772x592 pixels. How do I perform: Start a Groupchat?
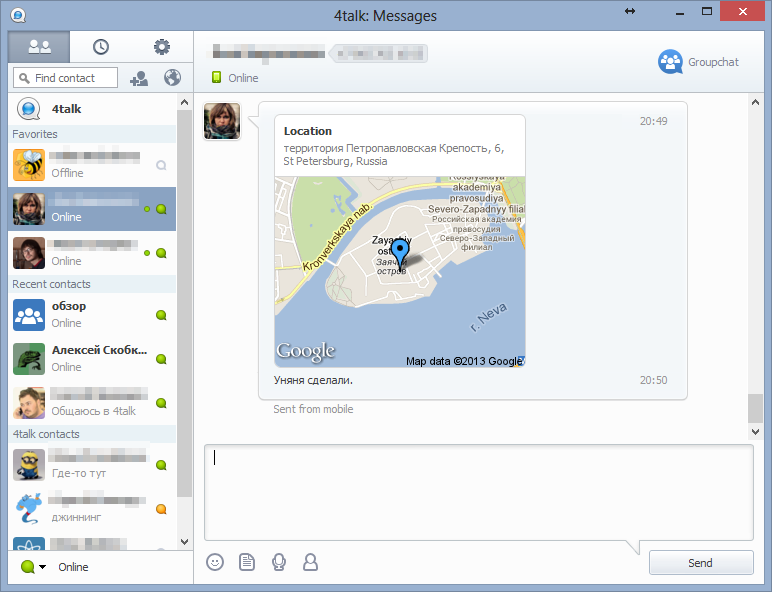pos(699,62)
